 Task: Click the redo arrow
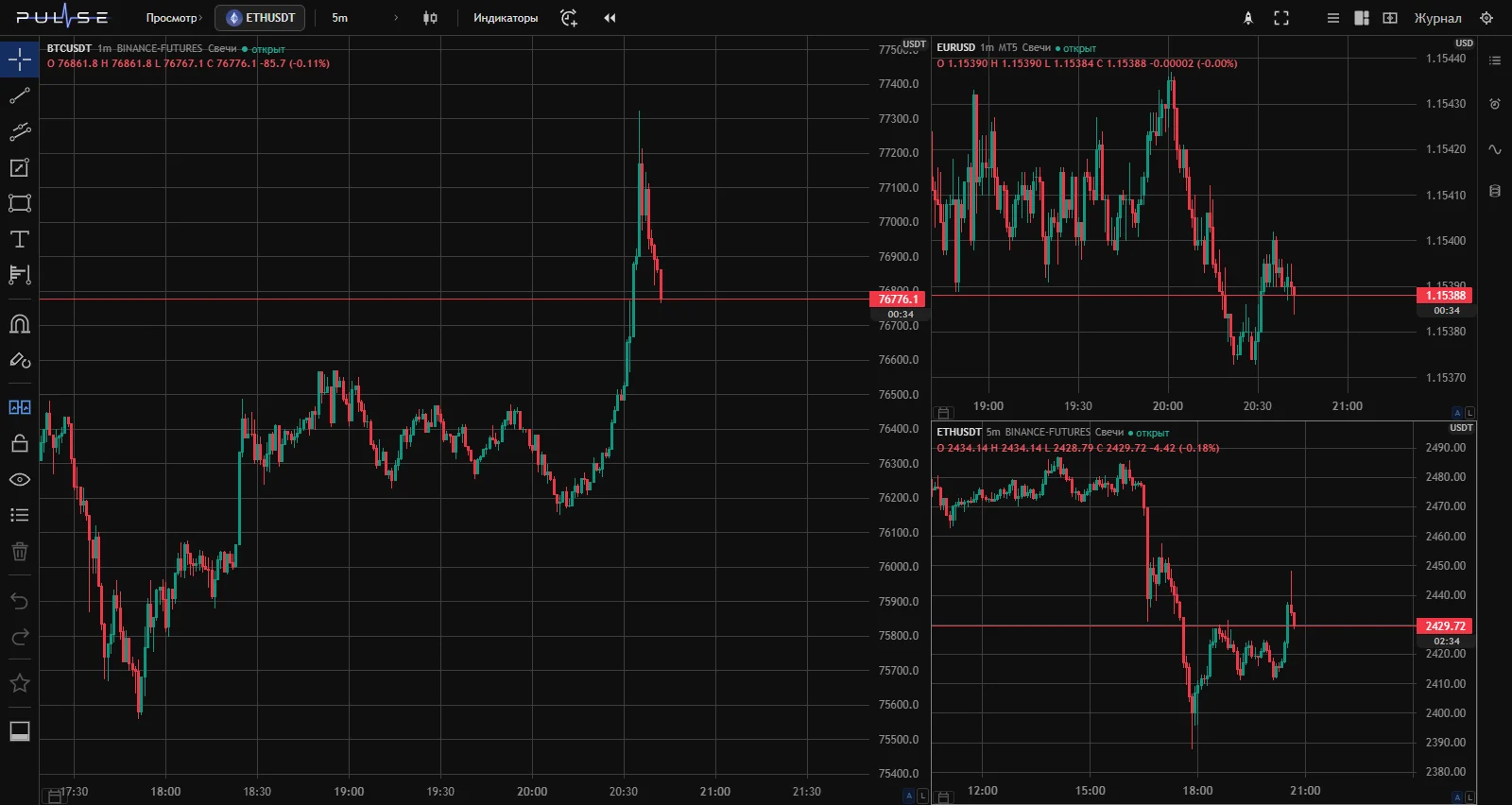pyautogui.click(x=19, y=637)
